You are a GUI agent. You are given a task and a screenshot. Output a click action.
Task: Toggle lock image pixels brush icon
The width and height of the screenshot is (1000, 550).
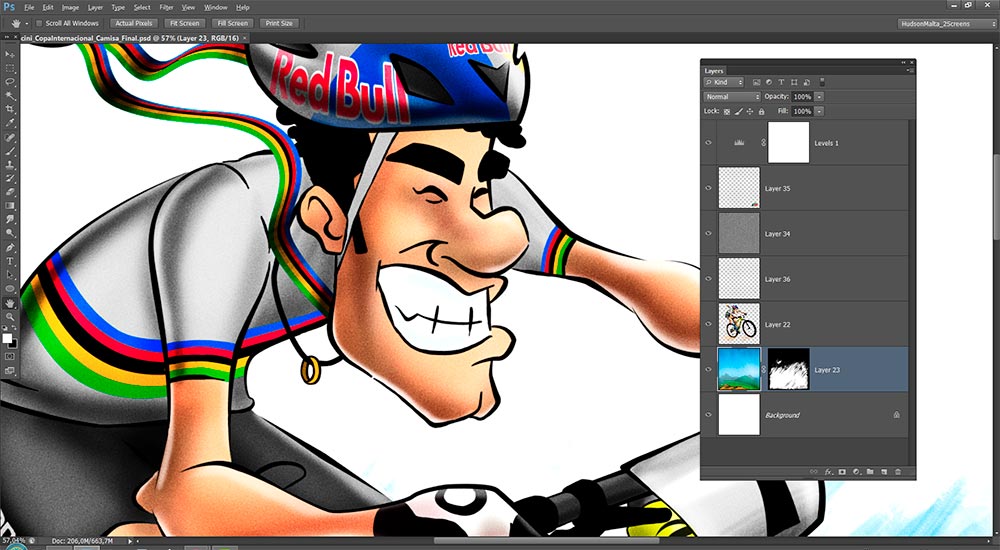(739, 112)
